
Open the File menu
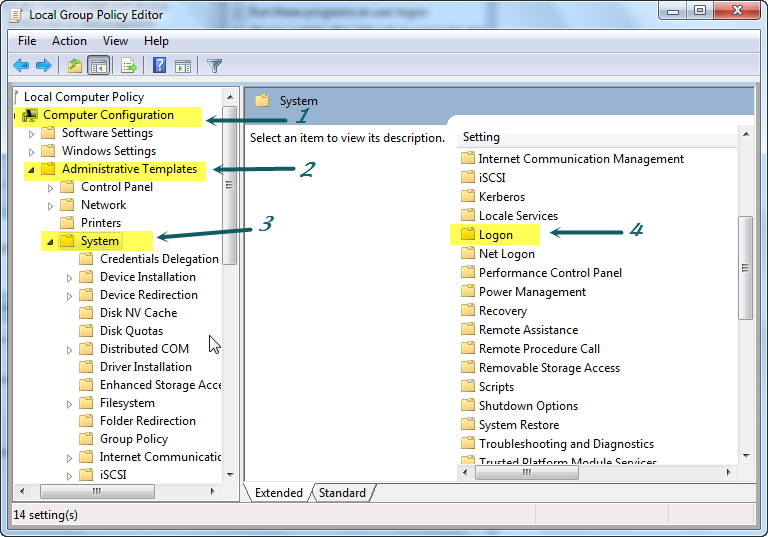[x=27, y=41]
